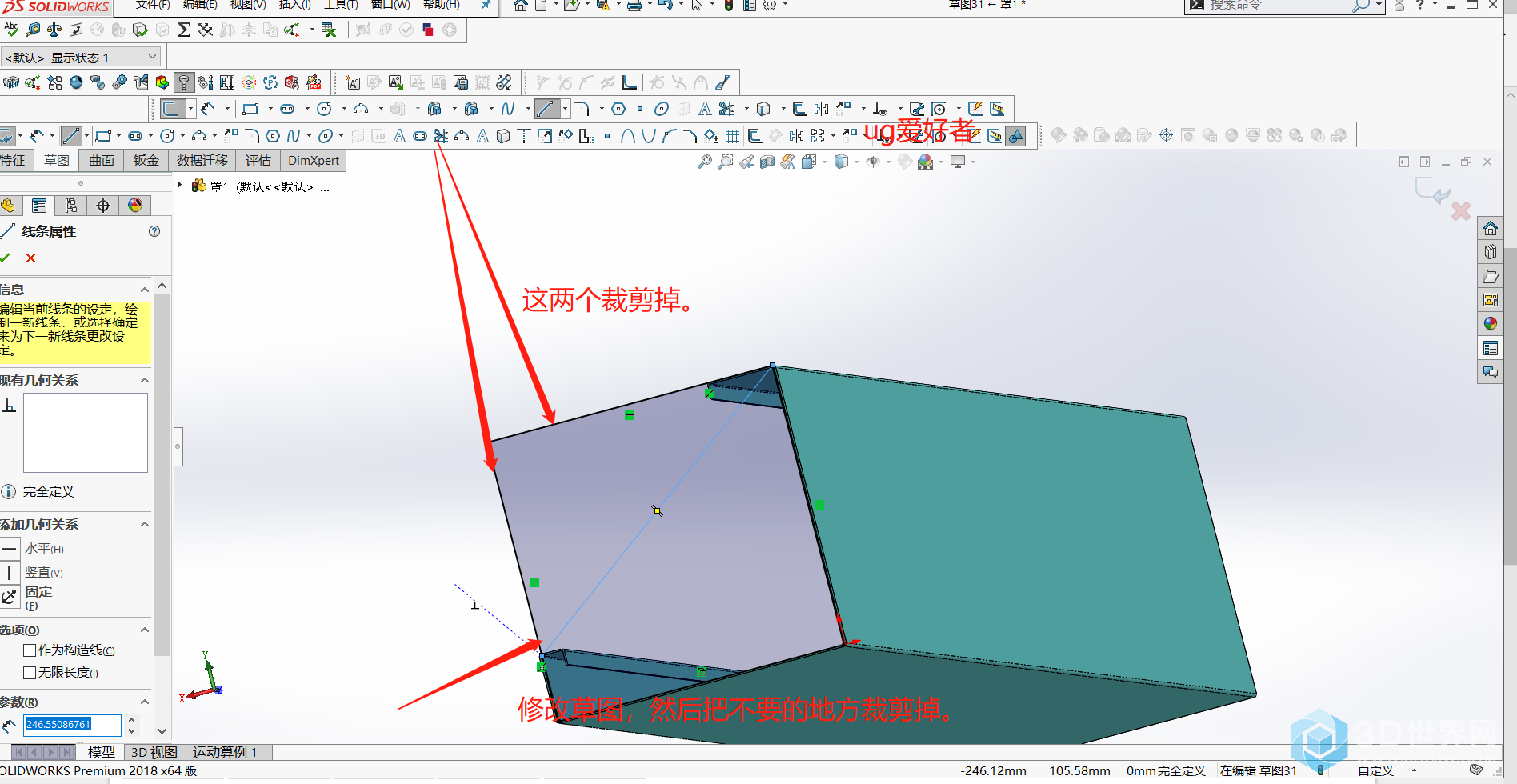
Task: Open Custom Properties icon in task pane
Action: pyautogui.click(x=1490, y=348)
